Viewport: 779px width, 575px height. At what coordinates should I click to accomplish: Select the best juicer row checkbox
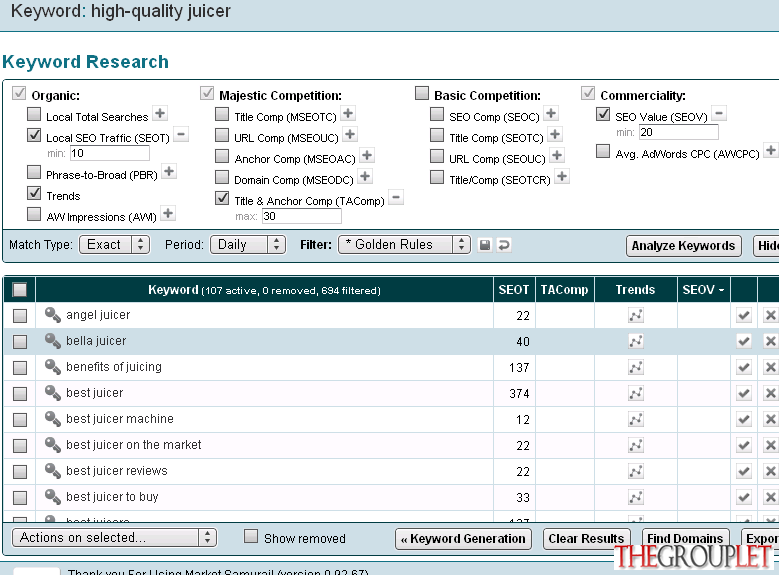click(20, 394)
